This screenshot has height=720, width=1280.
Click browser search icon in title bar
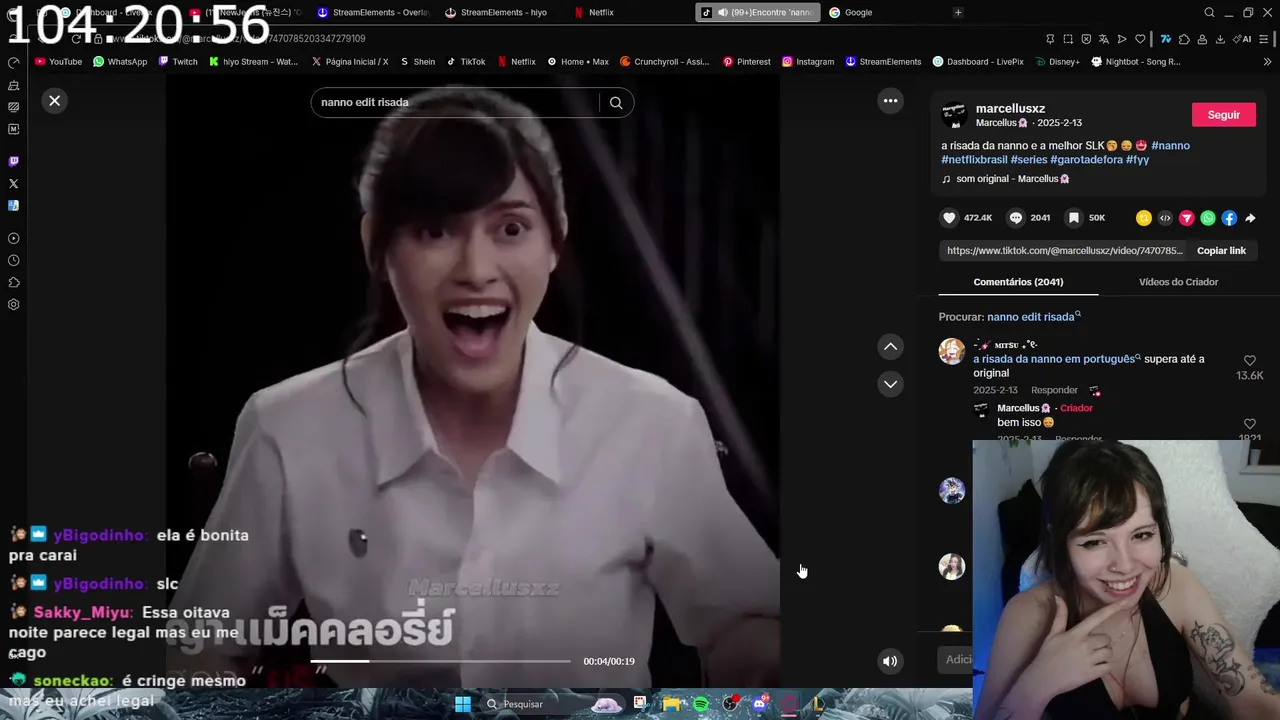click(1209, 12)
